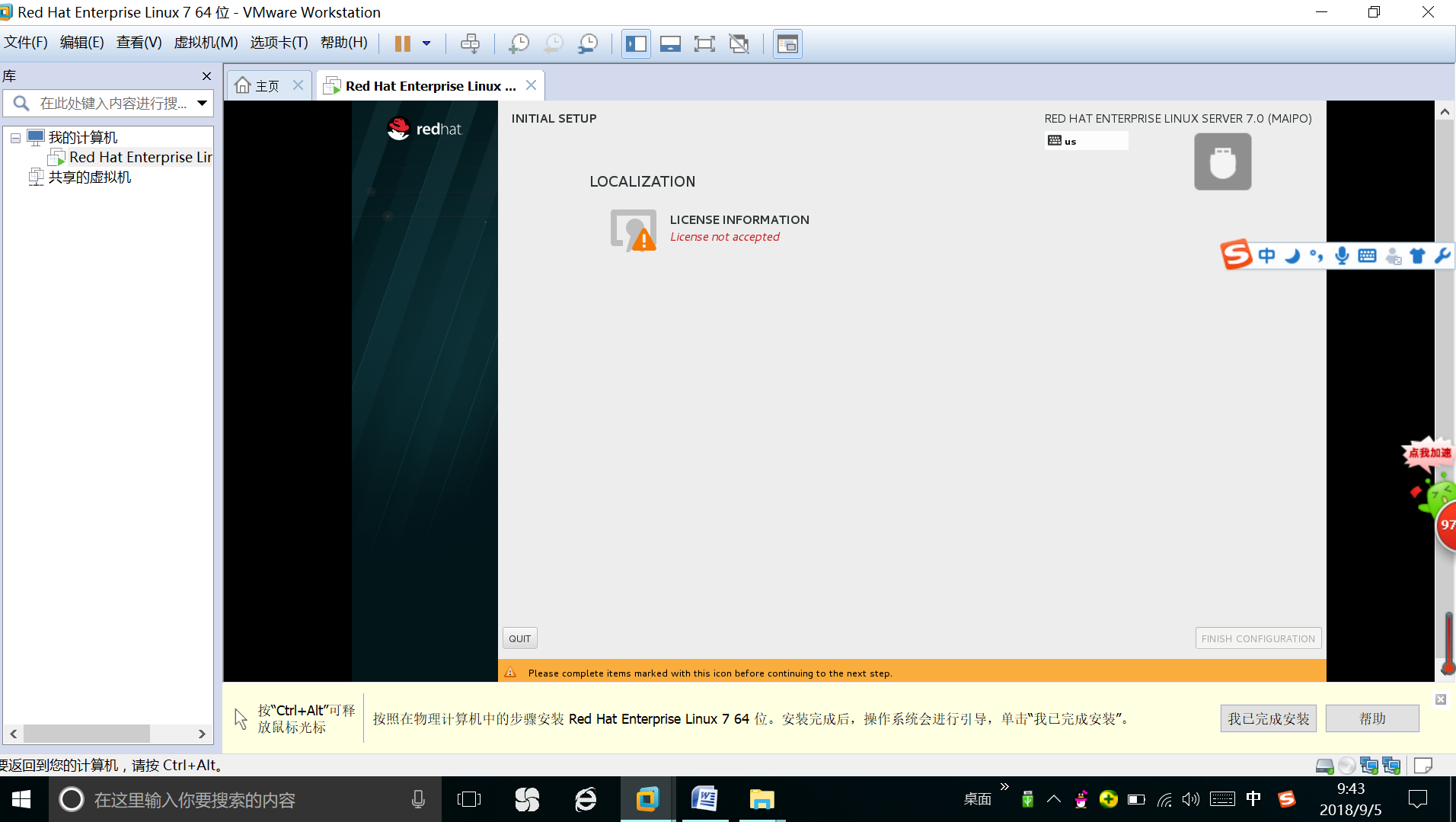
Task: Toggle Sogou half/full width moon icon
Action: (1292, 256)
